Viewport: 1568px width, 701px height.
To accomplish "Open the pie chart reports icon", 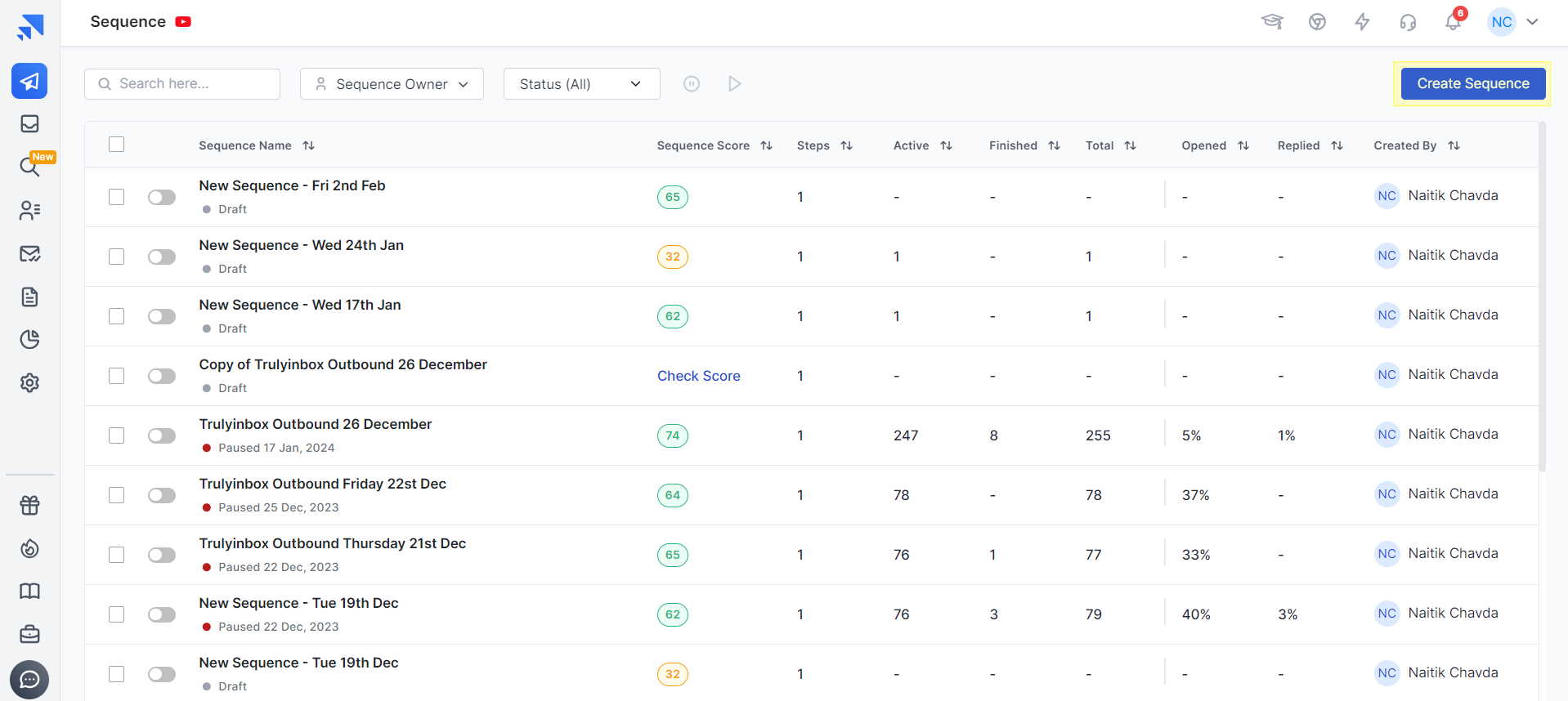I will coord(29,339).
